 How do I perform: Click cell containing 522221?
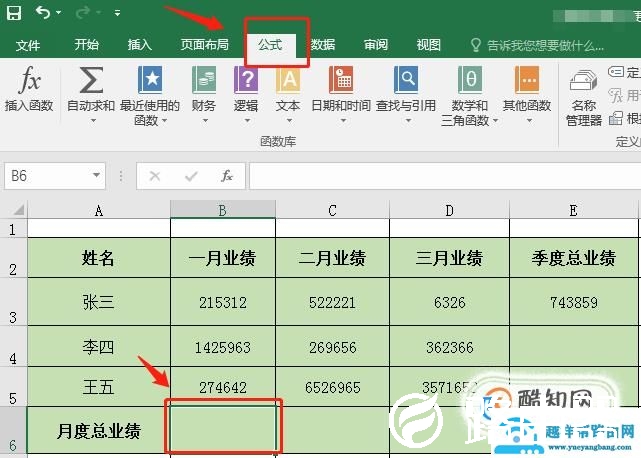pos(332,302)
